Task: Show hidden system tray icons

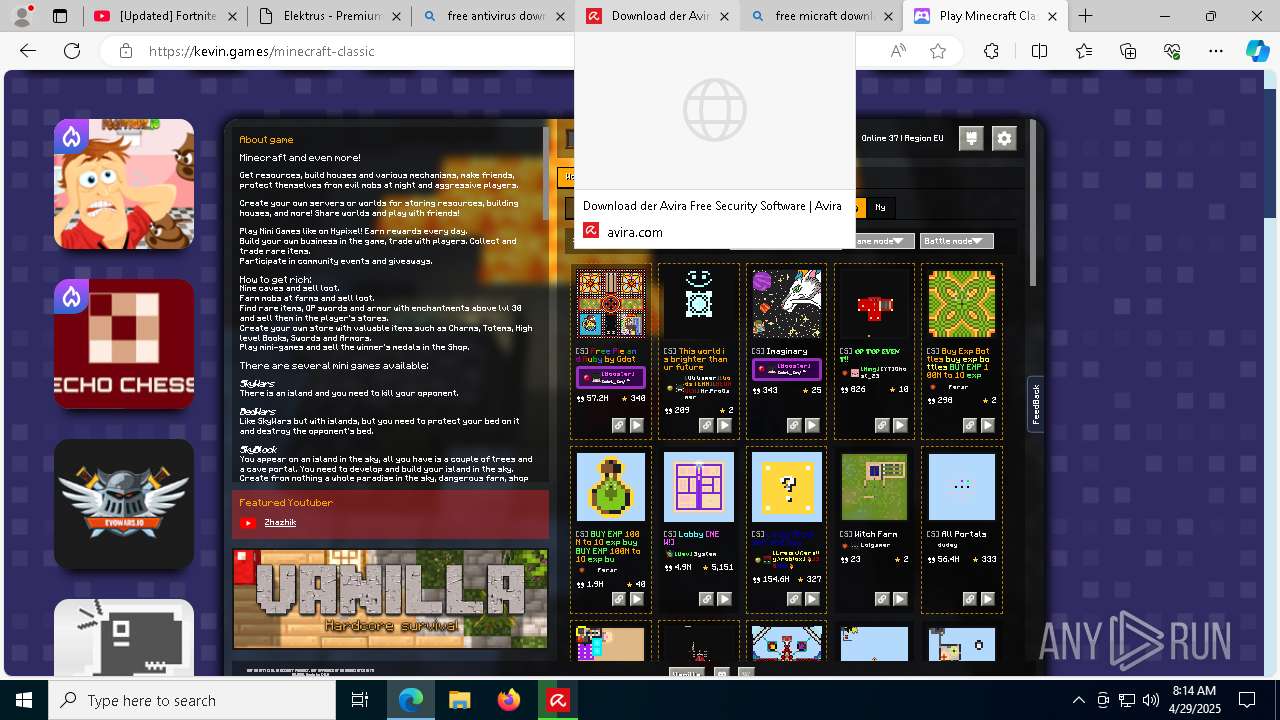Action: pyautogui.click(x=1078, y=700)
